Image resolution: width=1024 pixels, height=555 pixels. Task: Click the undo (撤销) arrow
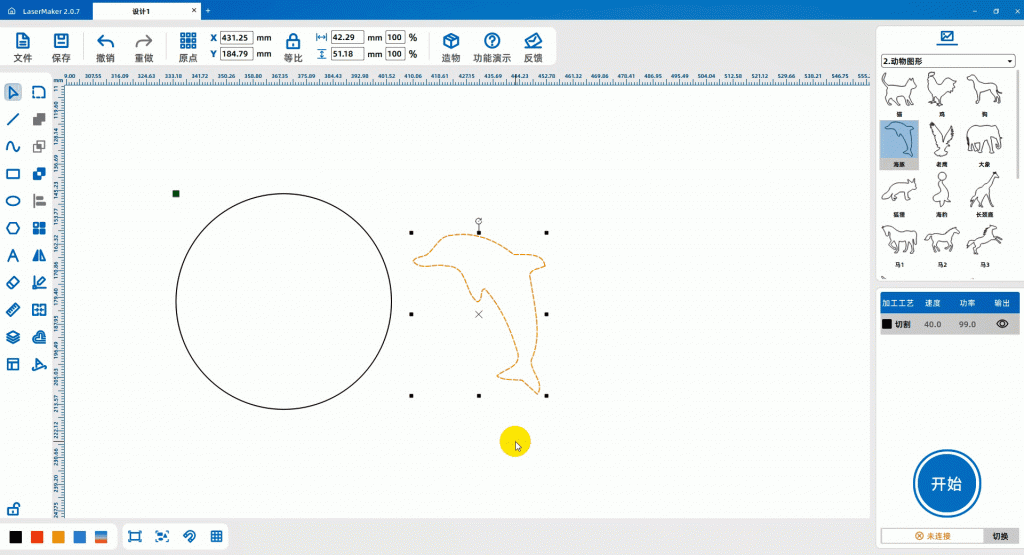click(105, 41)
